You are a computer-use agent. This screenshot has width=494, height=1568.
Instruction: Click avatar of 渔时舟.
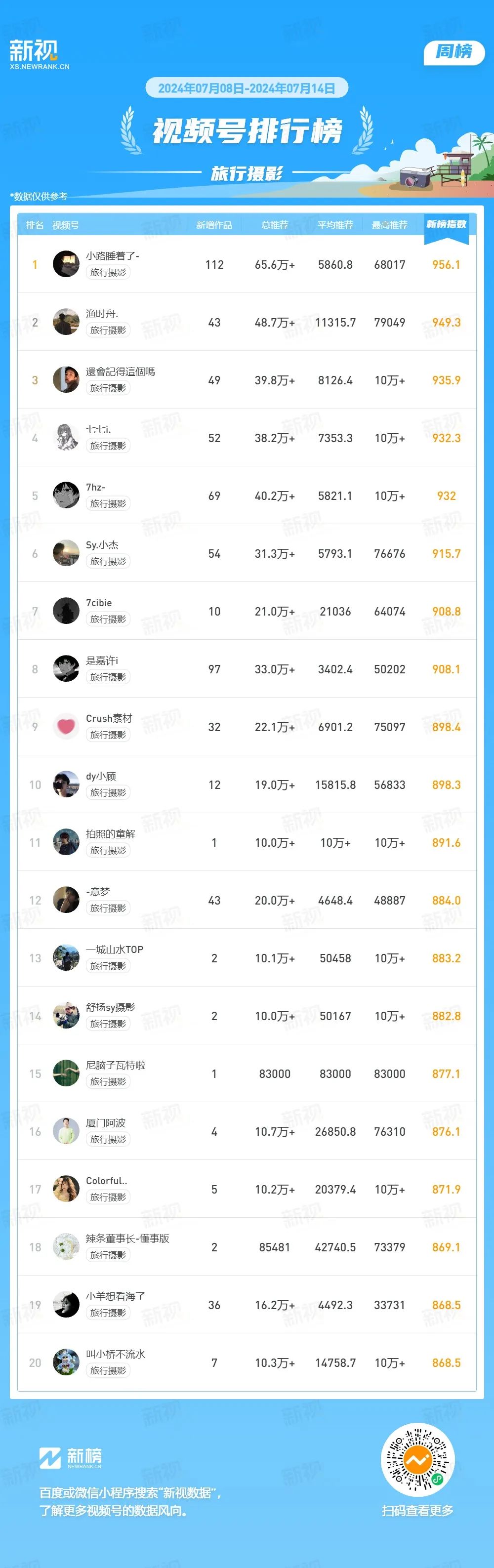(66, 322)
